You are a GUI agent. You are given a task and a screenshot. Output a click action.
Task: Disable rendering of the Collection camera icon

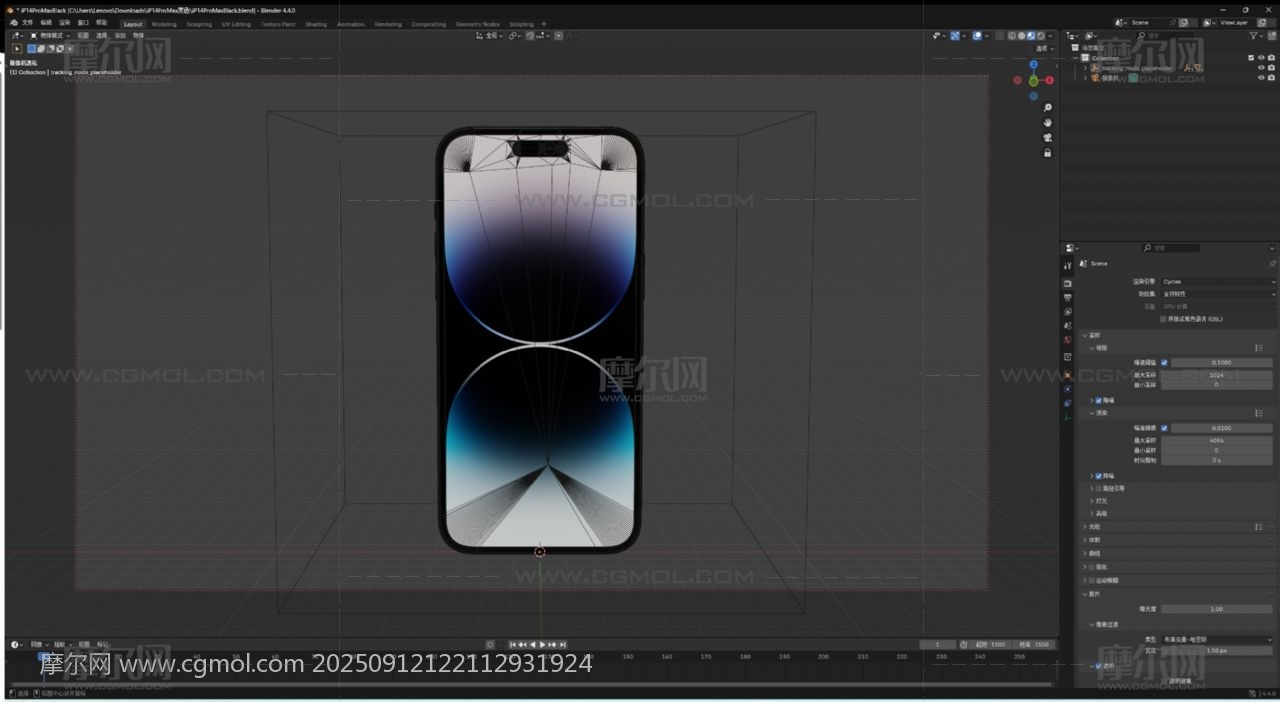[x=1271, y=58]
